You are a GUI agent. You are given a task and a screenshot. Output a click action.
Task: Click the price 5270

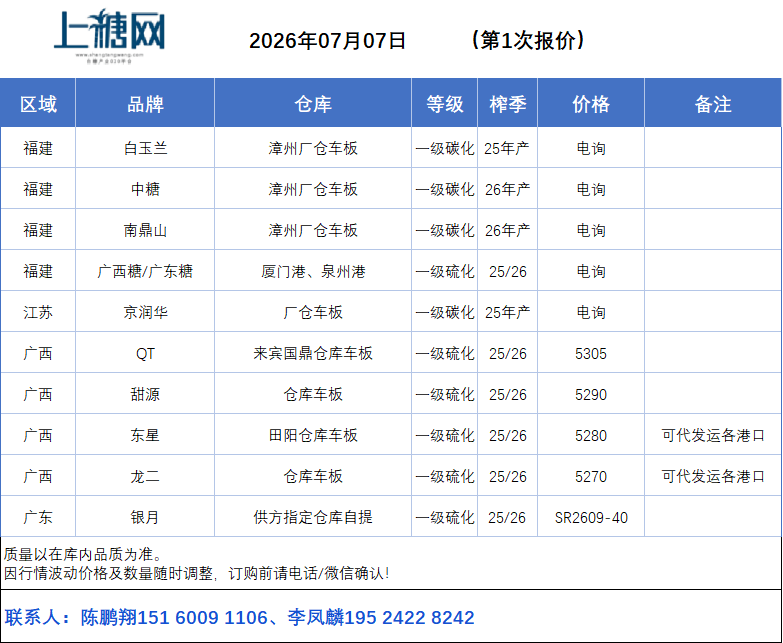[x=591, y=476]
